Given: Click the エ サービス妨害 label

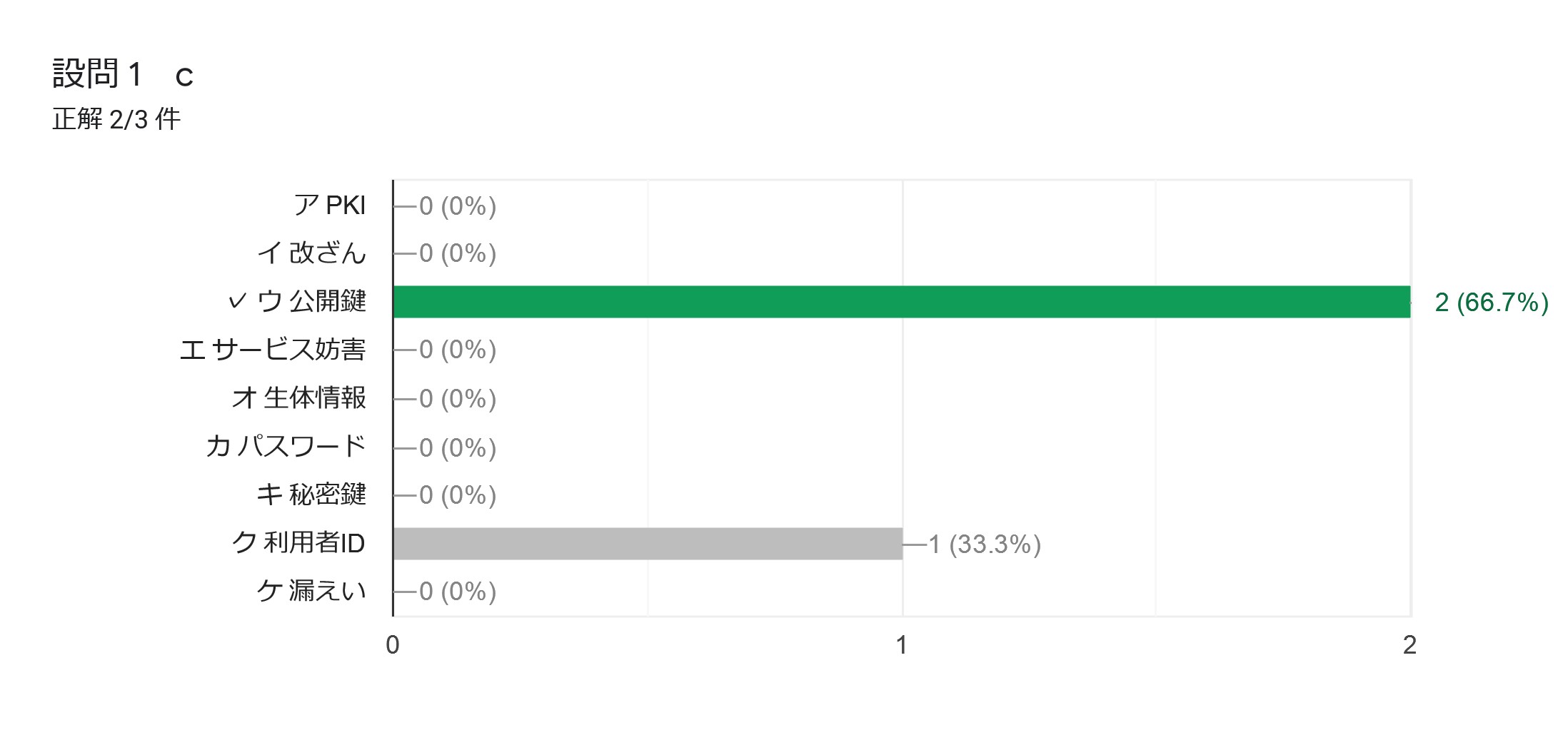Looking at the screenshot, I should 273,350.
